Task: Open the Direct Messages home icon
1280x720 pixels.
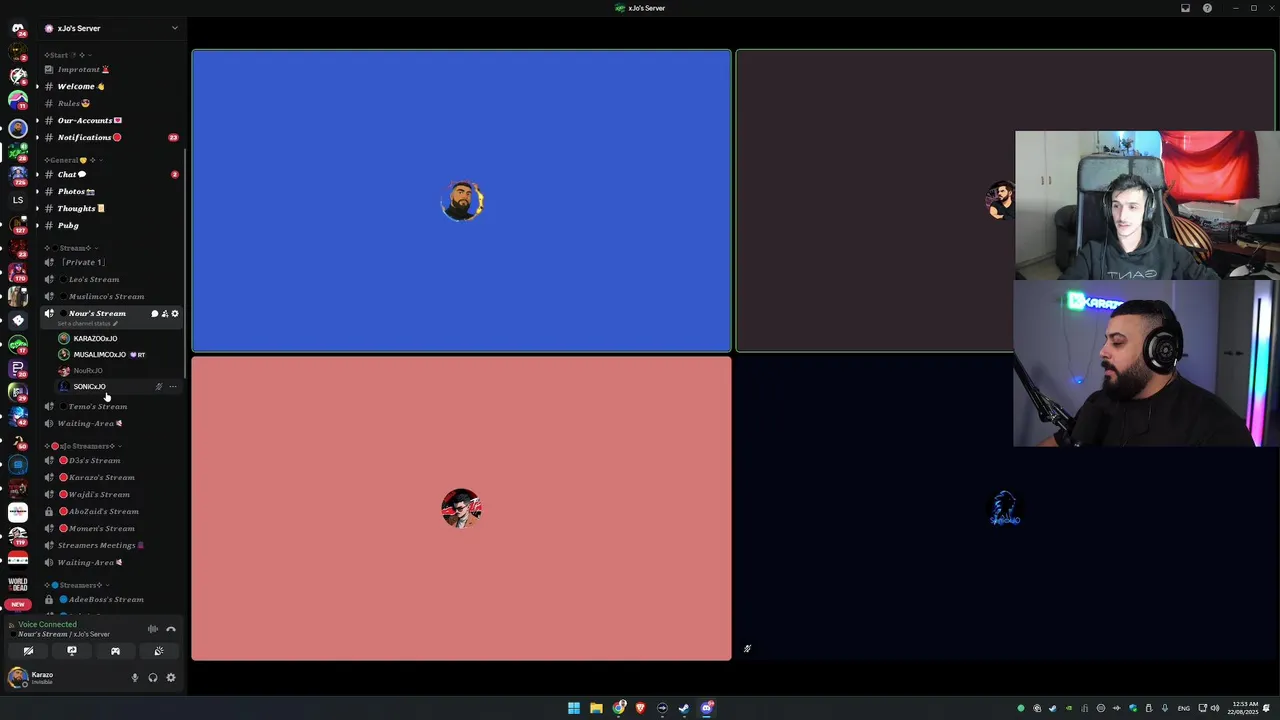Action: click(18, 28)
